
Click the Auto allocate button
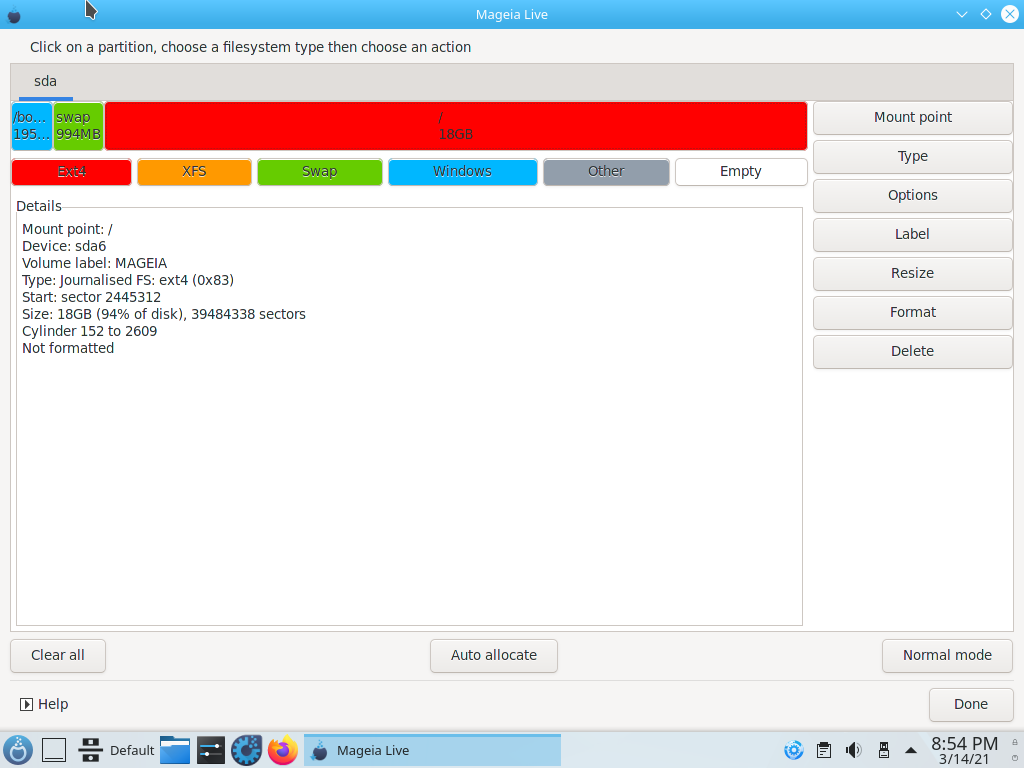click(494, 656)
